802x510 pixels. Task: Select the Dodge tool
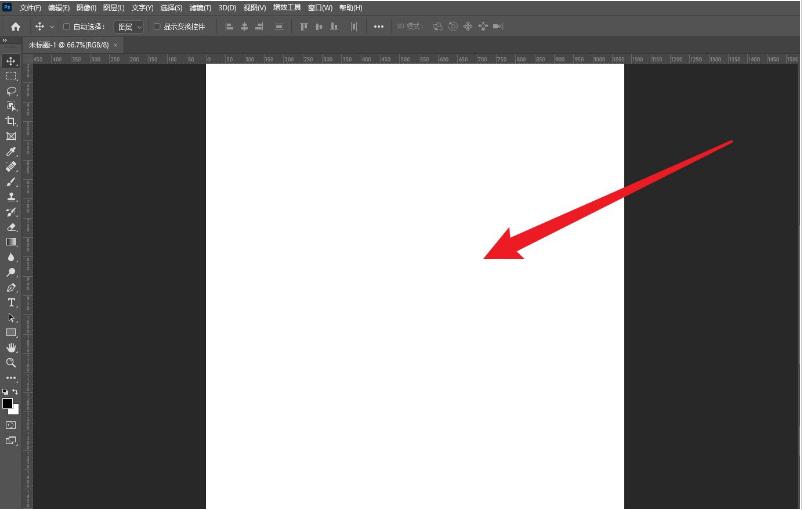tap(11, 272)
